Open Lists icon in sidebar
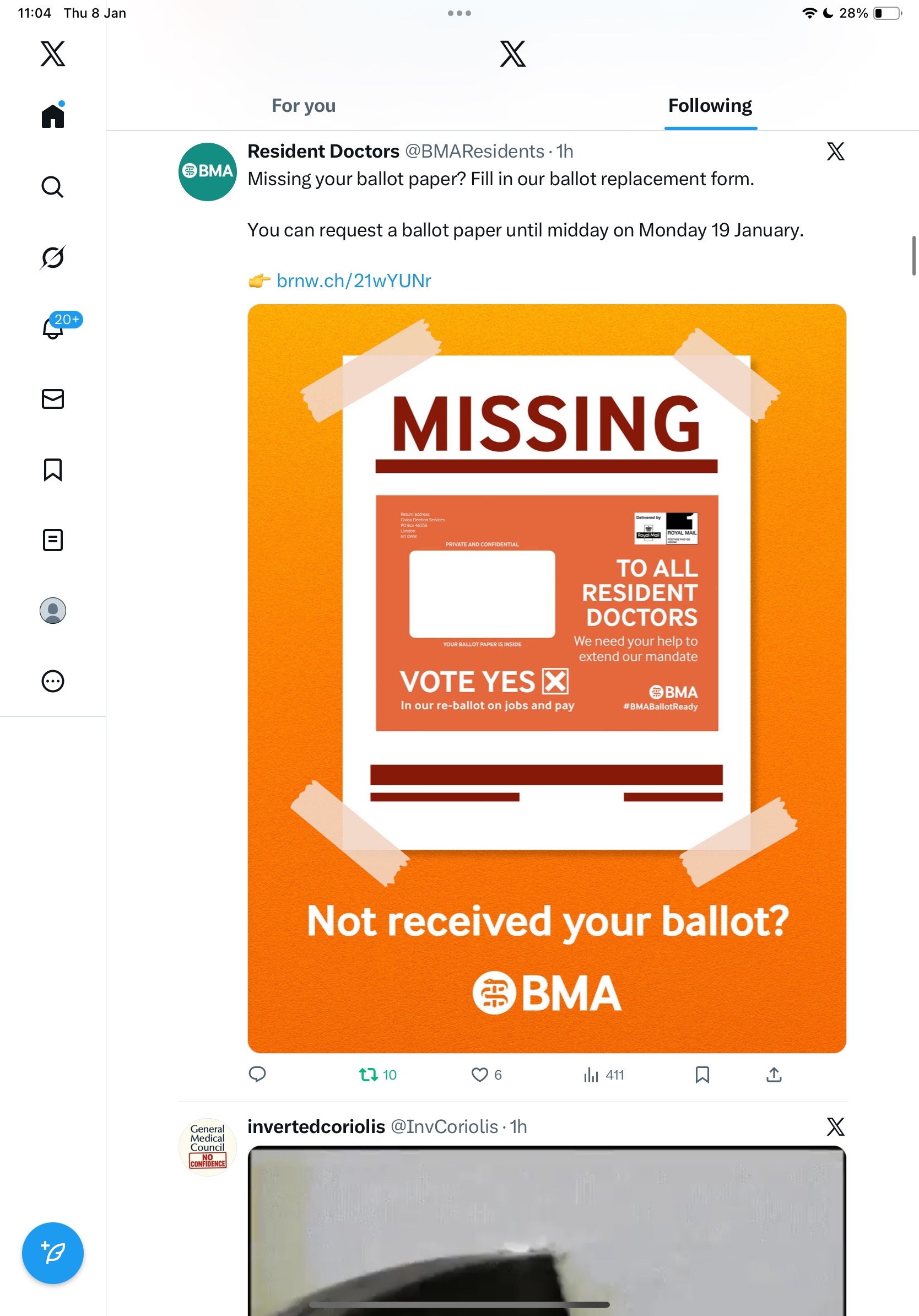This screenshot has height=1316, width=919. coord(53,540)
